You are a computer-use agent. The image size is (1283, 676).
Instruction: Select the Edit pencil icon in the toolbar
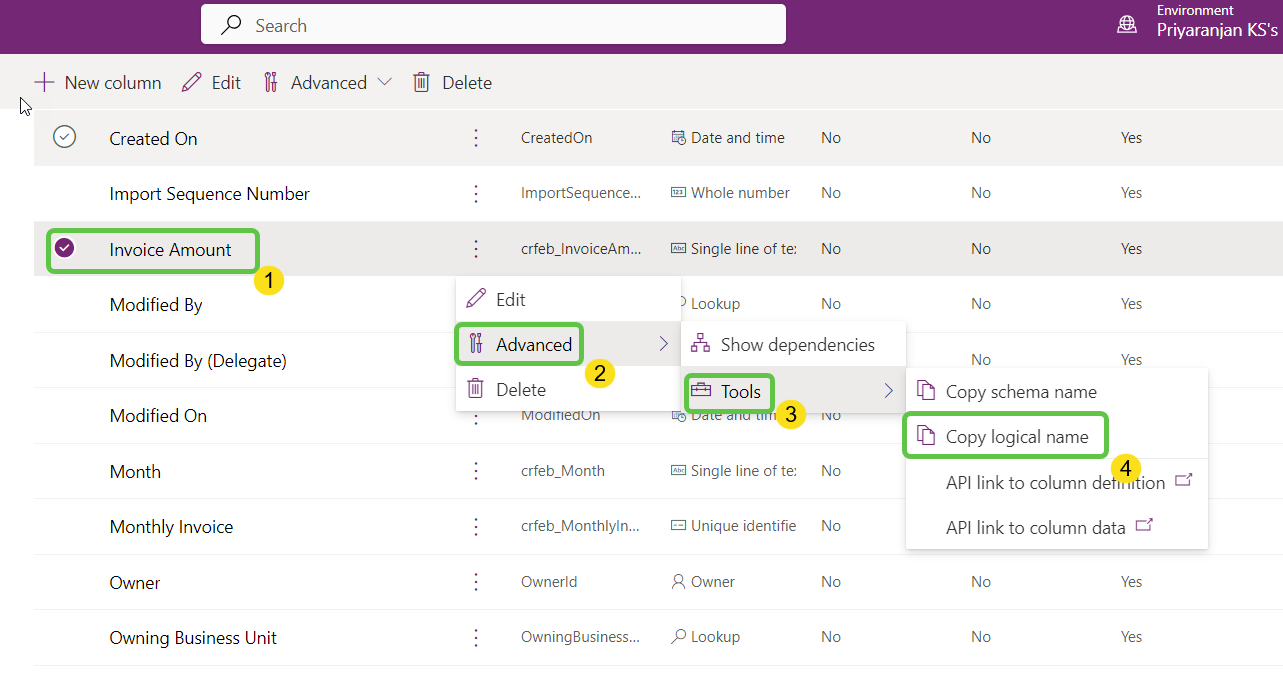[191, 82]
